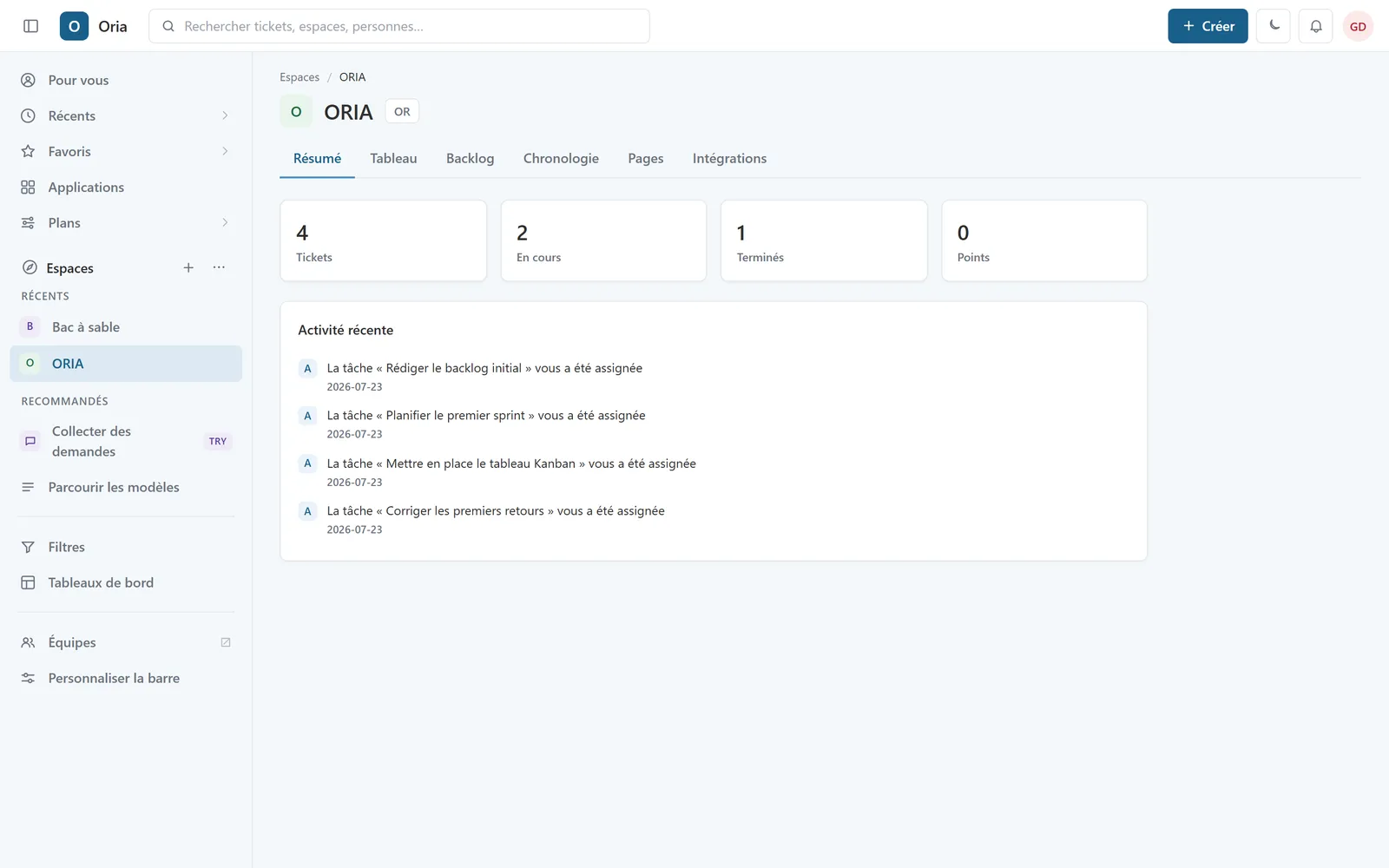1389x868 pixels.
Task: Open notifications bell
Action: pos(1316,26)
